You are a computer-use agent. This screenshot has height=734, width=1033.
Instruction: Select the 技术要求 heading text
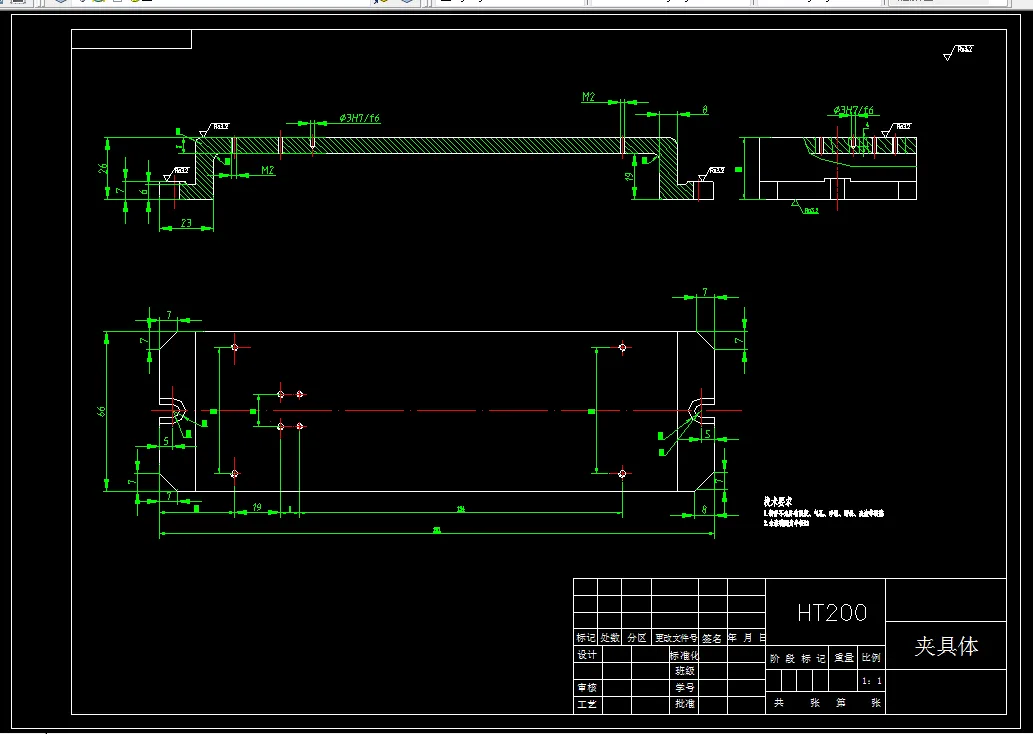pyautogui.click(x=777, y=502)
